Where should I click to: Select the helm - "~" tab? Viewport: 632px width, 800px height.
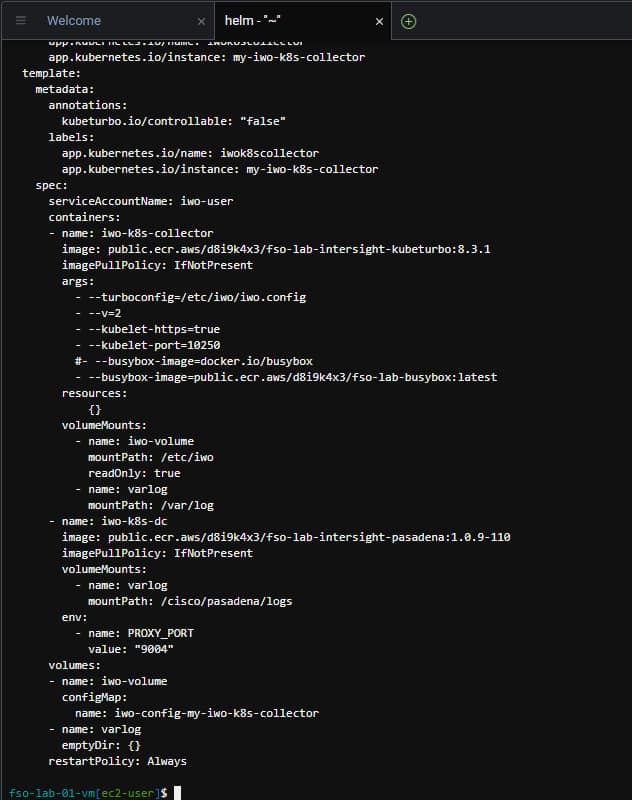252,20
